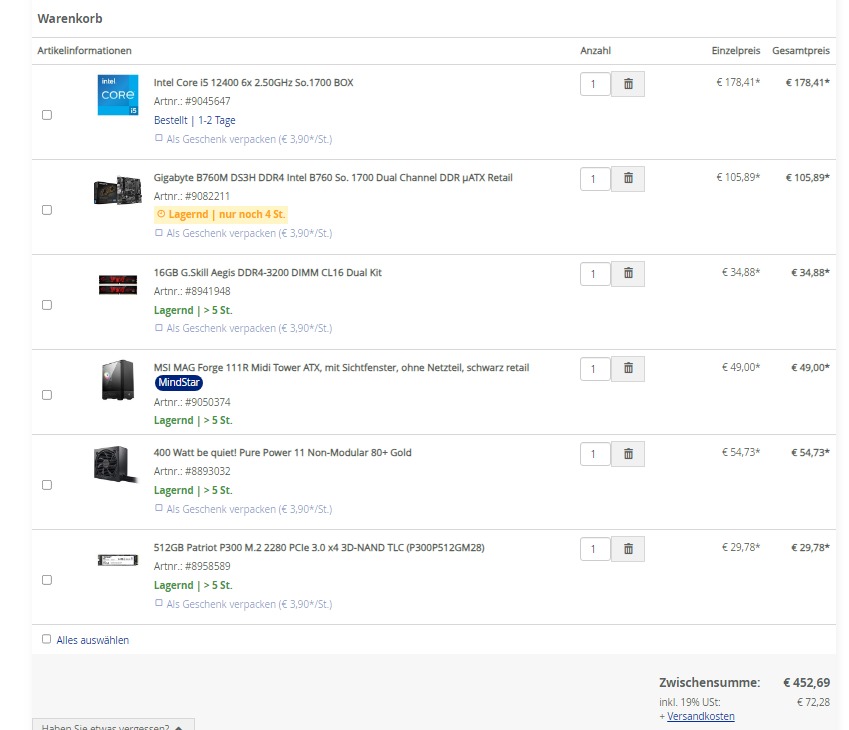Enable gift wrapping for be quiet! PSU

click(x=159, y=508)
